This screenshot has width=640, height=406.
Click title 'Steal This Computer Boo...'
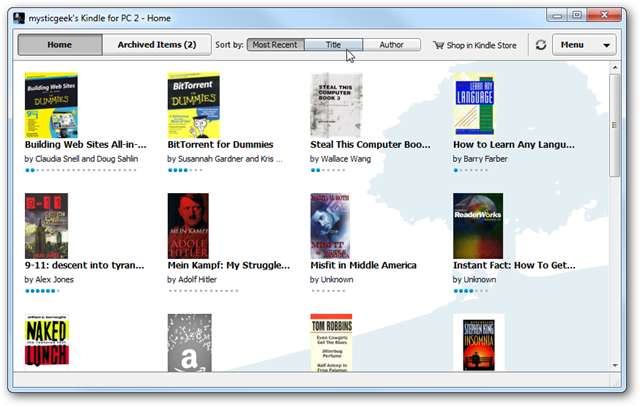370,144
